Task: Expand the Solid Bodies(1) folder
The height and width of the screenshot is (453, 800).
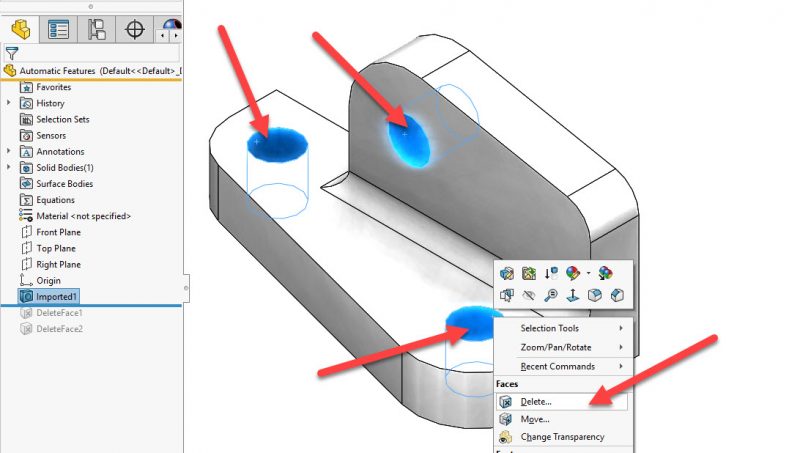Action: (x=9, y=167)
